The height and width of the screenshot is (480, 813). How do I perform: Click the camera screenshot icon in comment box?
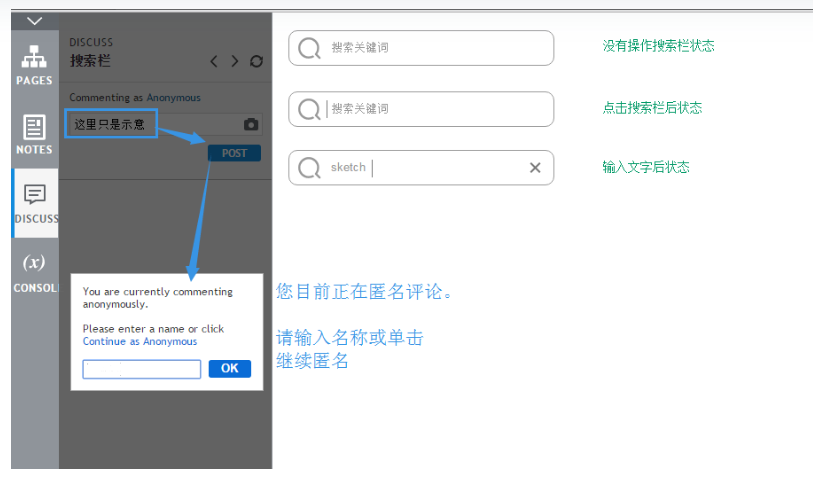tap(251, 125)
